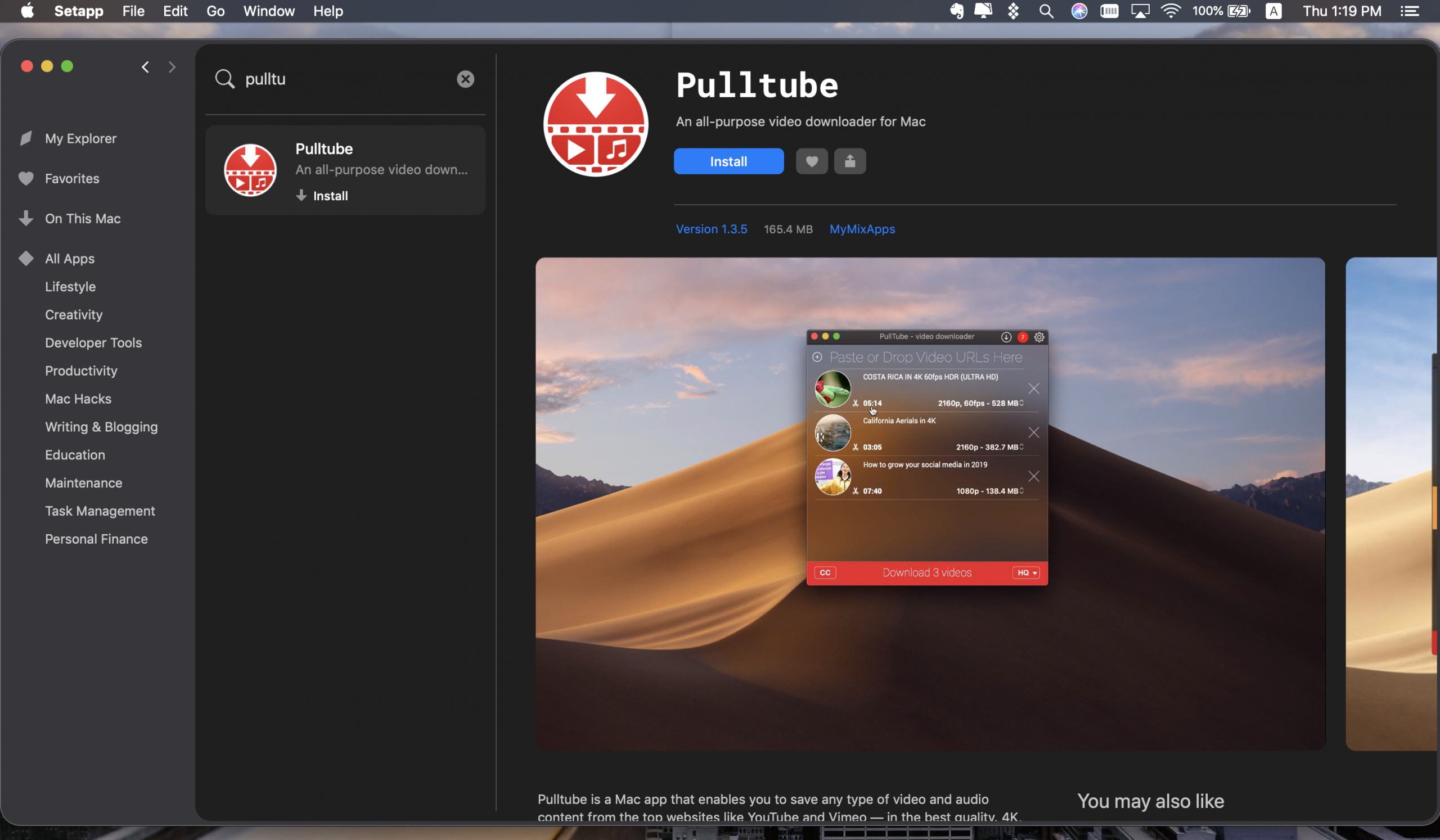
Task: Select the Productivity category
Action: point(81,370)
